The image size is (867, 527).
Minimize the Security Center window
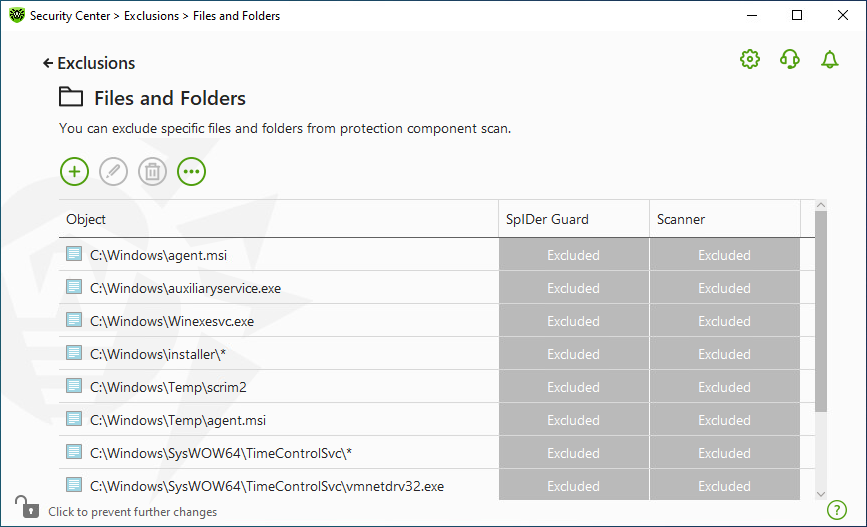pos(752,15)
